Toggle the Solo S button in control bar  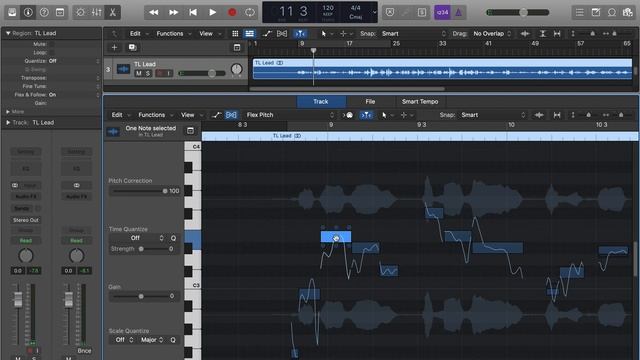coord(422,12)
